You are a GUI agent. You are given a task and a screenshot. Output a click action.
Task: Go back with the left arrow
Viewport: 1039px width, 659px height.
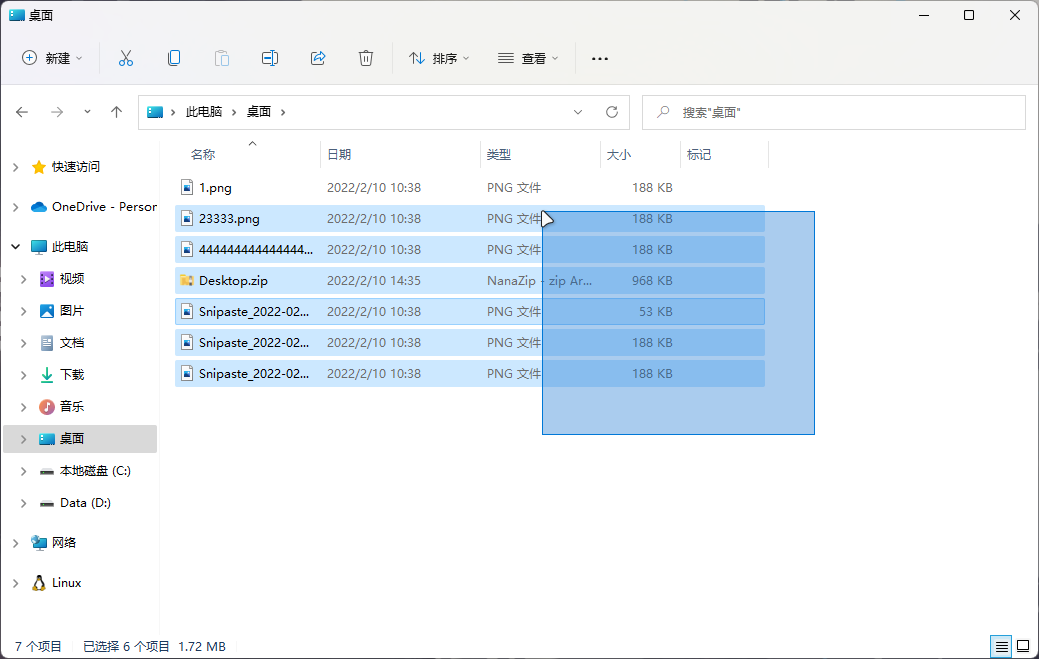pyautogui.click(x=22, y=112)
